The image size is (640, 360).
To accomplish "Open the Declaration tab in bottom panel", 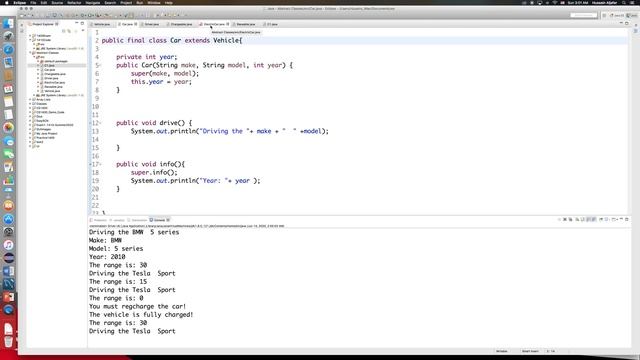I will point(138,220).
